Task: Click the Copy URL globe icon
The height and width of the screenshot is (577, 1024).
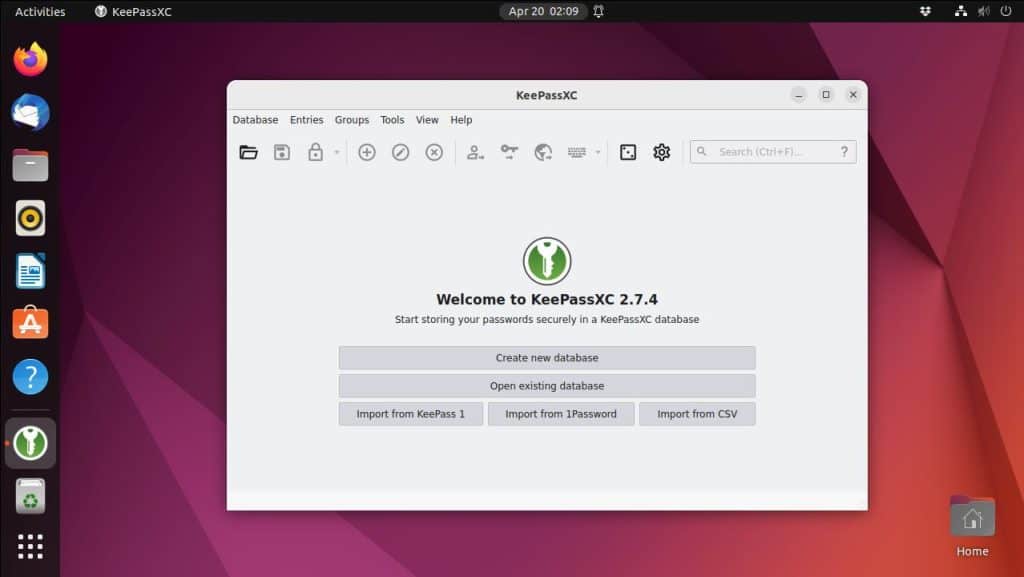Action: [x=543, y=152]
